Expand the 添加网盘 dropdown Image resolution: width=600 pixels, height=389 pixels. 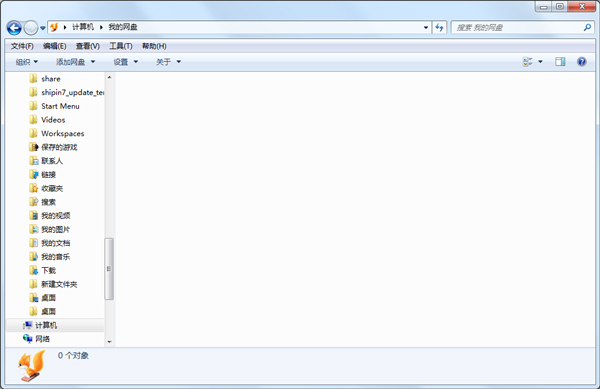pos(75,62)
